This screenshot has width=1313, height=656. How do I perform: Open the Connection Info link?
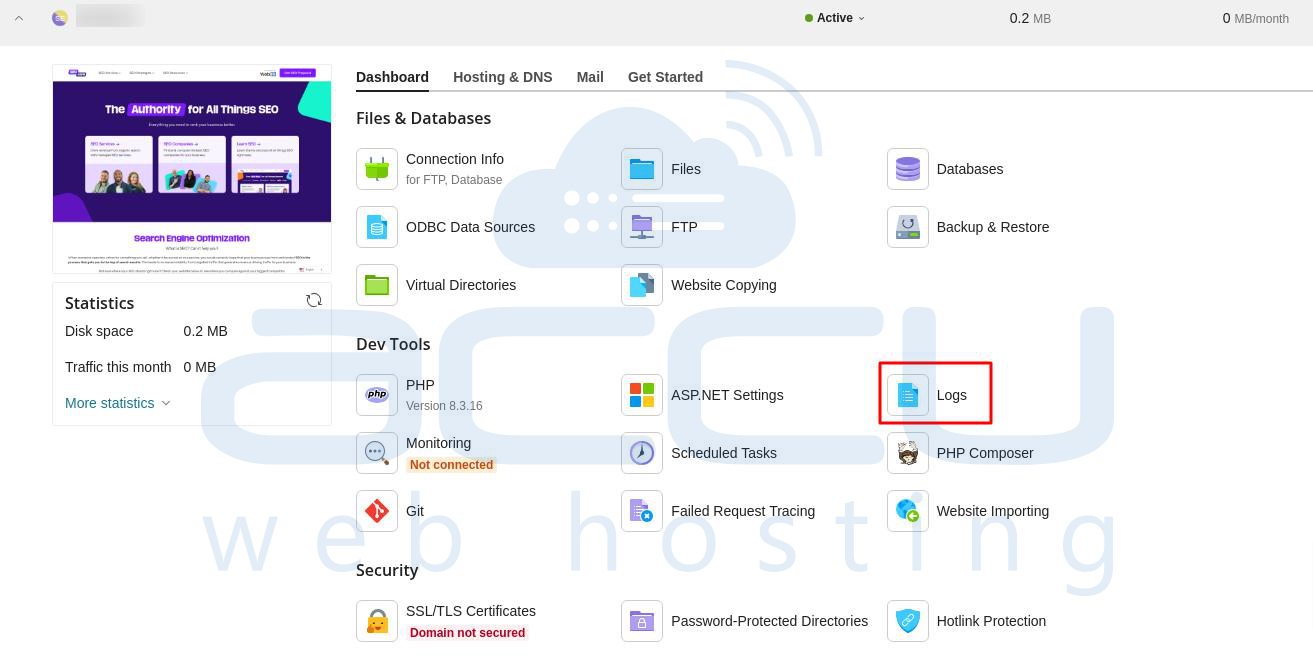(x=455, y=159)
